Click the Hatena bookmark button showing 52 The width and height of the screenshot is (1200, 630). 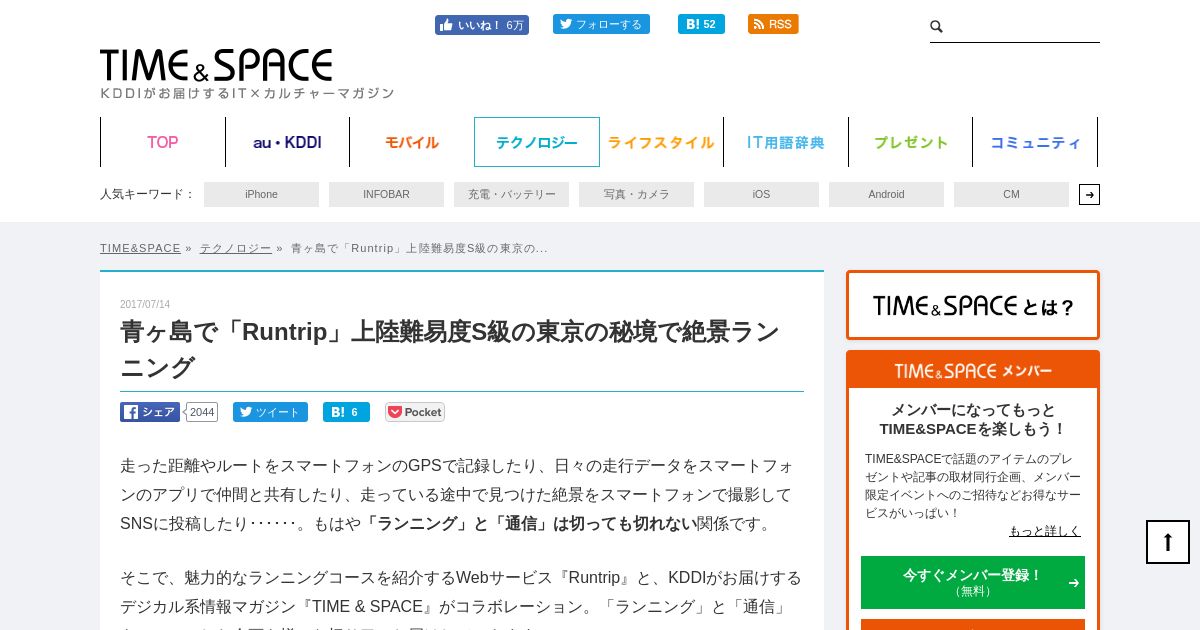point(701,24)
